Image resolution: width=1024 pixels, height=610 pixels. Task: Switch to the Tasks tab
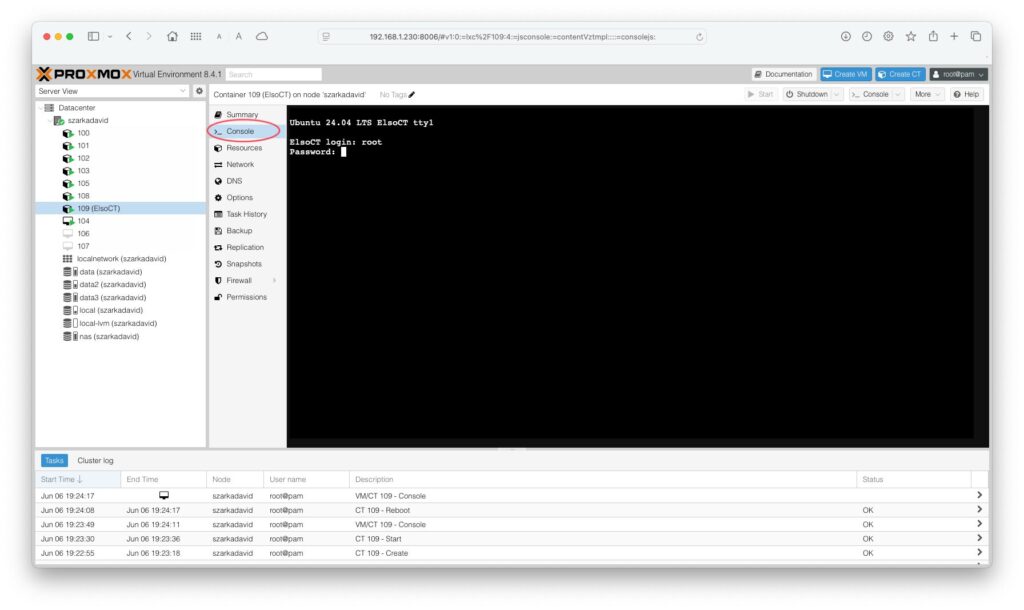point(54,460)
